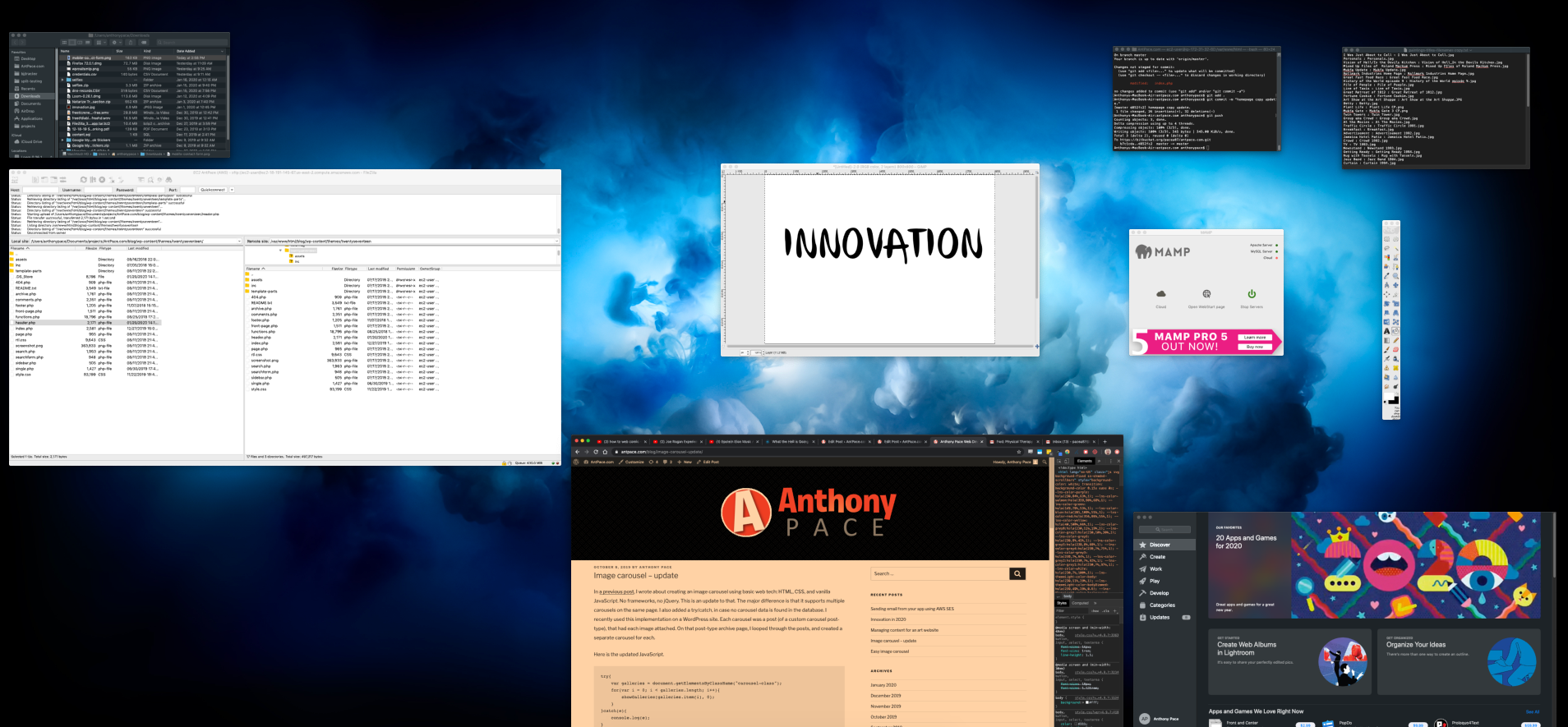Toggle FileZilla transfer queue display
Screen dimensions: 1568x727
pos(63,180)
